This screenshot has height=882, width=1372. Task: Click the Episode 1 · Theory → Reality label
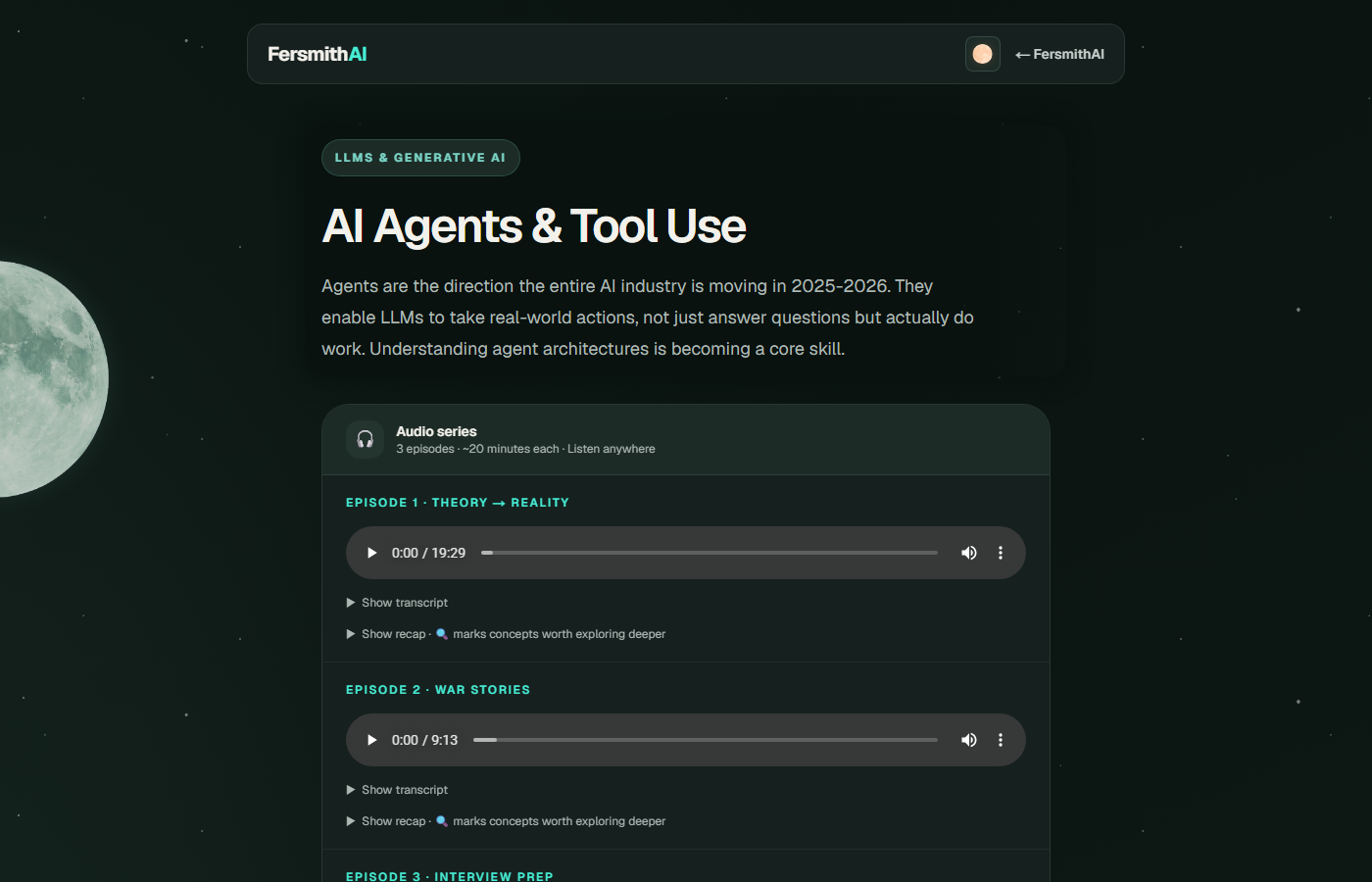[458, 503]
